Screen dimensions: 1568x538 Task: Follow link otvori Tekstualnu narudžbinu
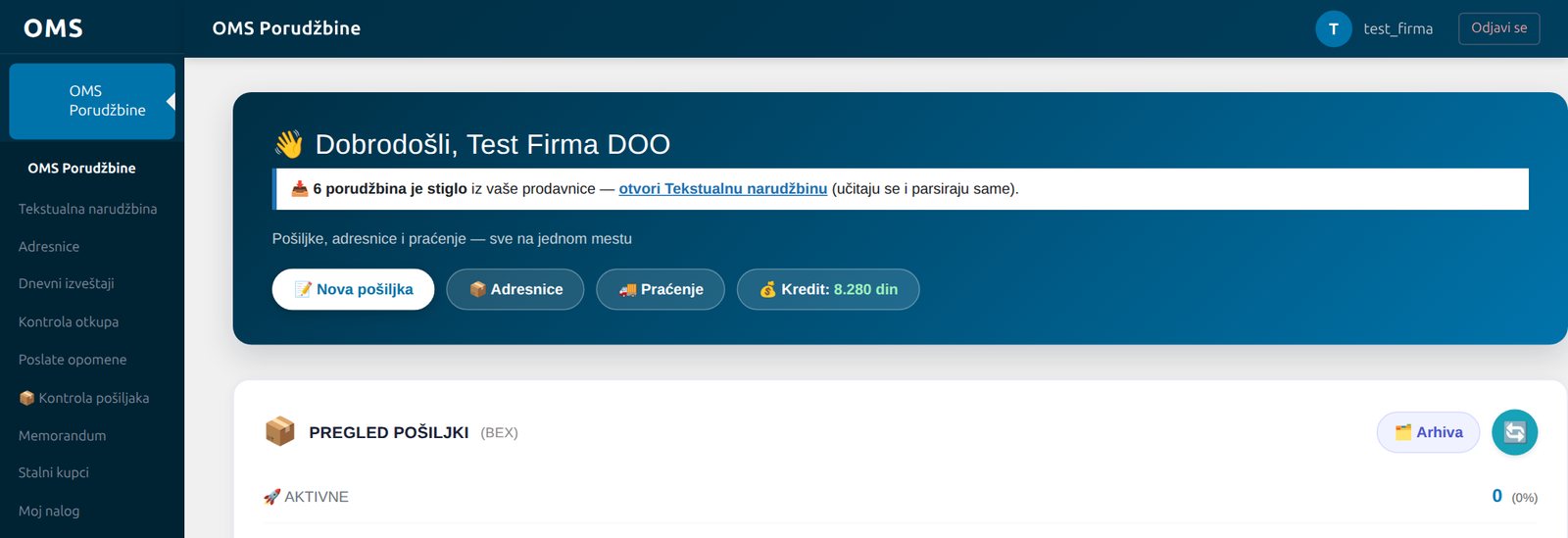pos(723,189)
